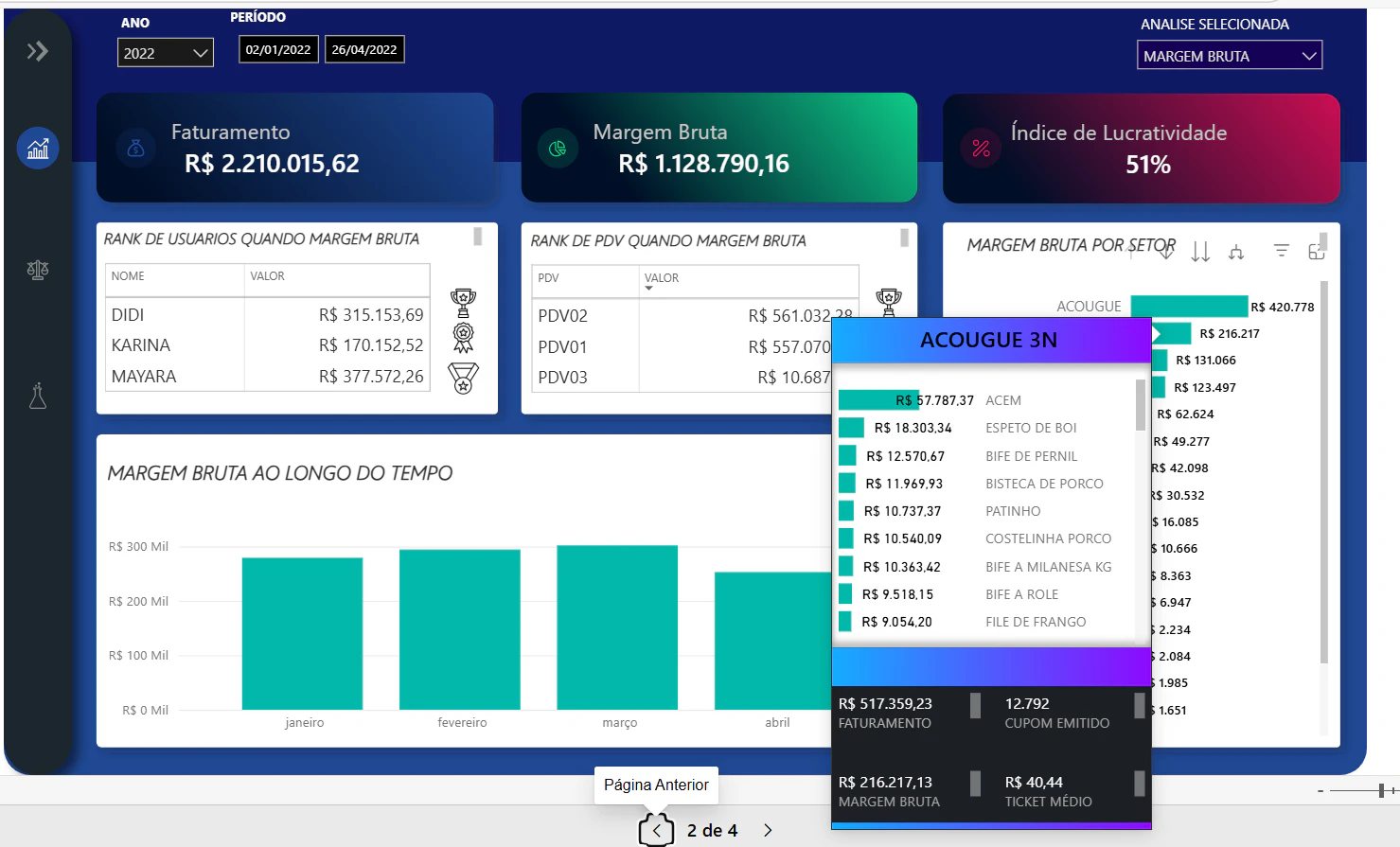Click the money bag icon on Faturamento card

tap(135, 149)
